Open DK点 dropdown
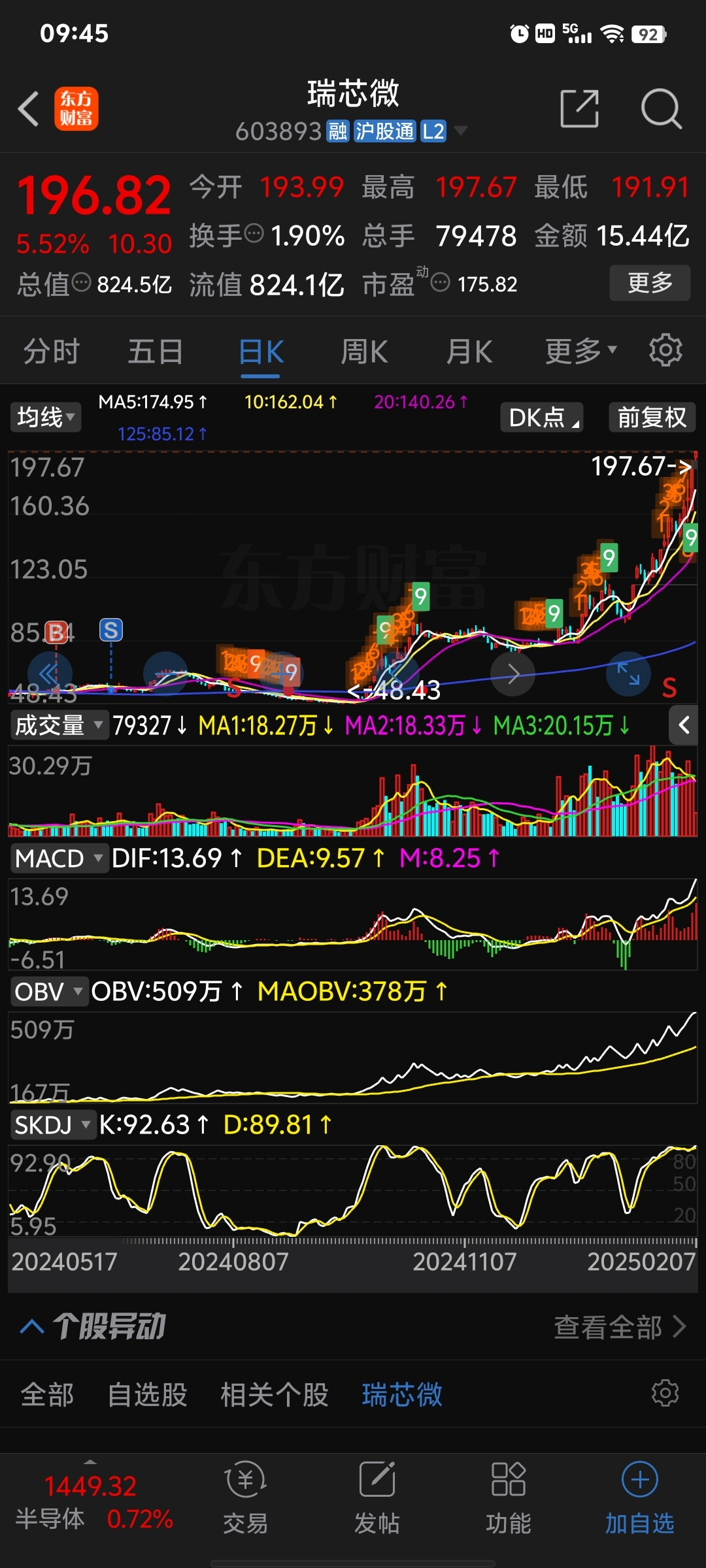706x1568 pixels. (x=542, y=417)
